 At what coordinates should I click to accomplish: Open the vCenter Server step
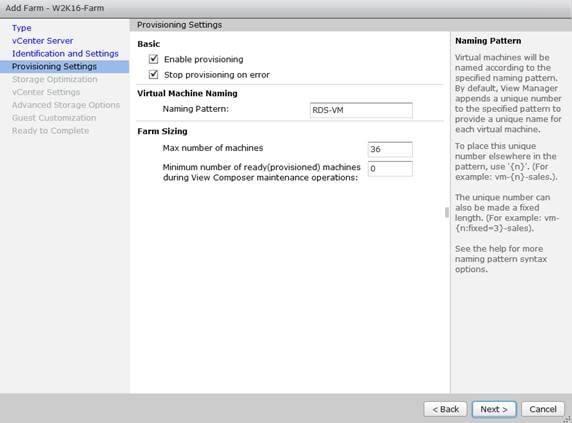pyautogui.click(x=42, y=40)
